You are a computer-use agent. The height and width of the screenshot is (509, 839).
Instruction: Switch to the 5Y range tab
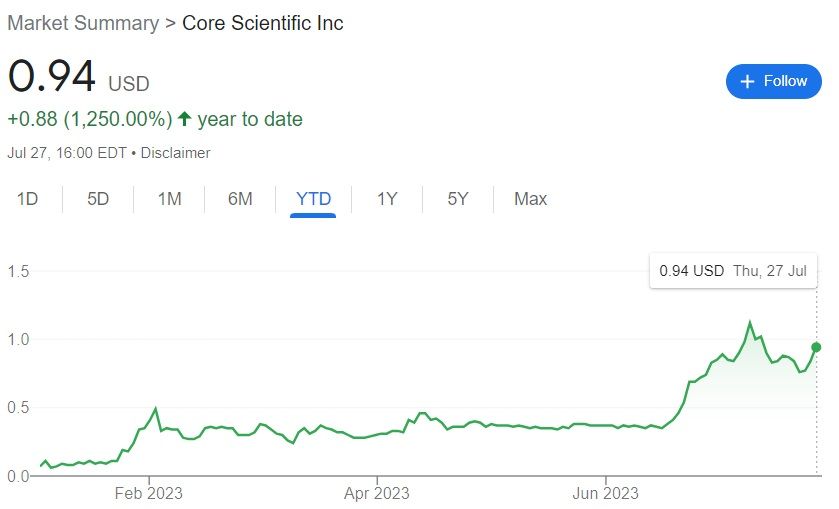click(x=458, y=199)
